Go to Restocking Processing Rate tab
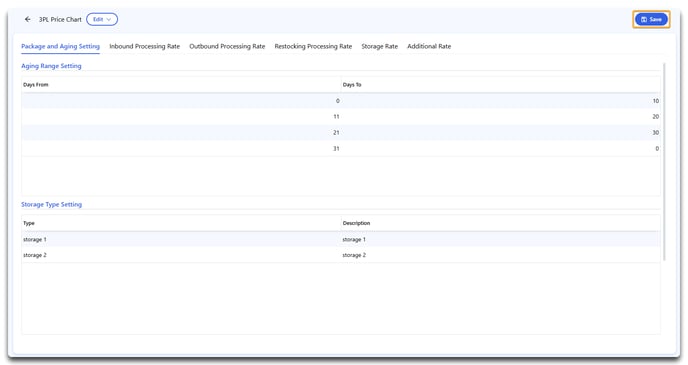 [313, 46]
